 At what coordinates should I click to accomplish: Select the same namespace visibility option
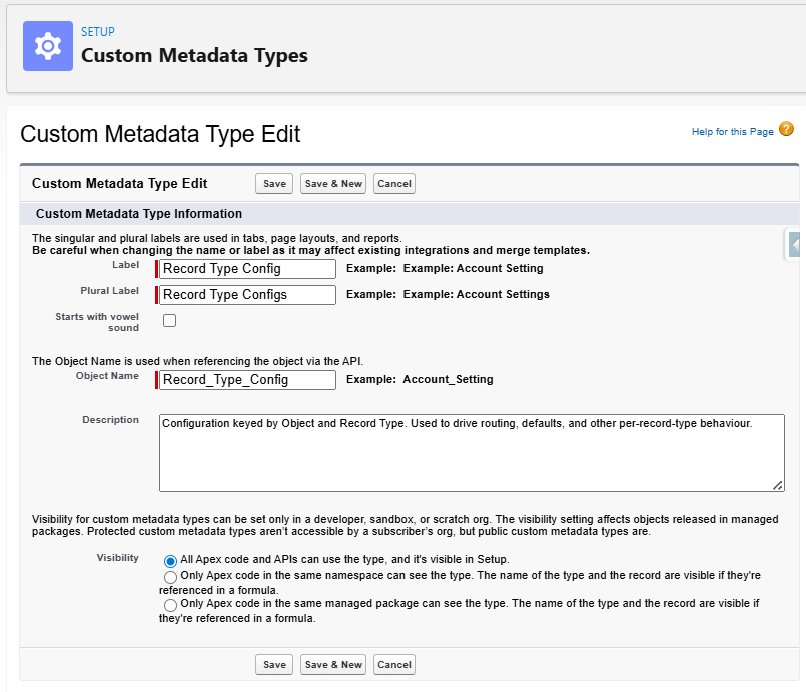(x=170, y=578)
